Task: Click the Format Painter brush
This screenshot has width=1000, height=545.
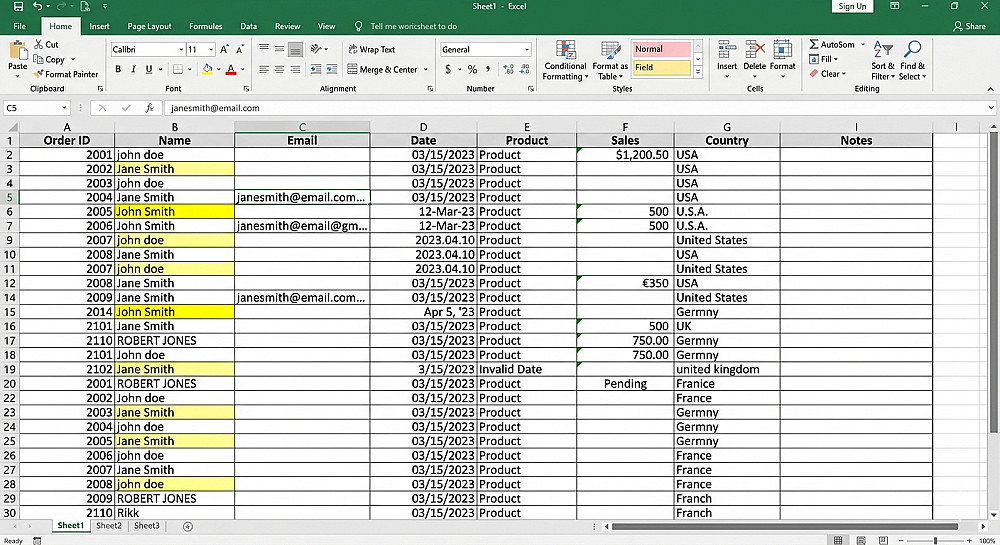Action: (x=66, y=74)
